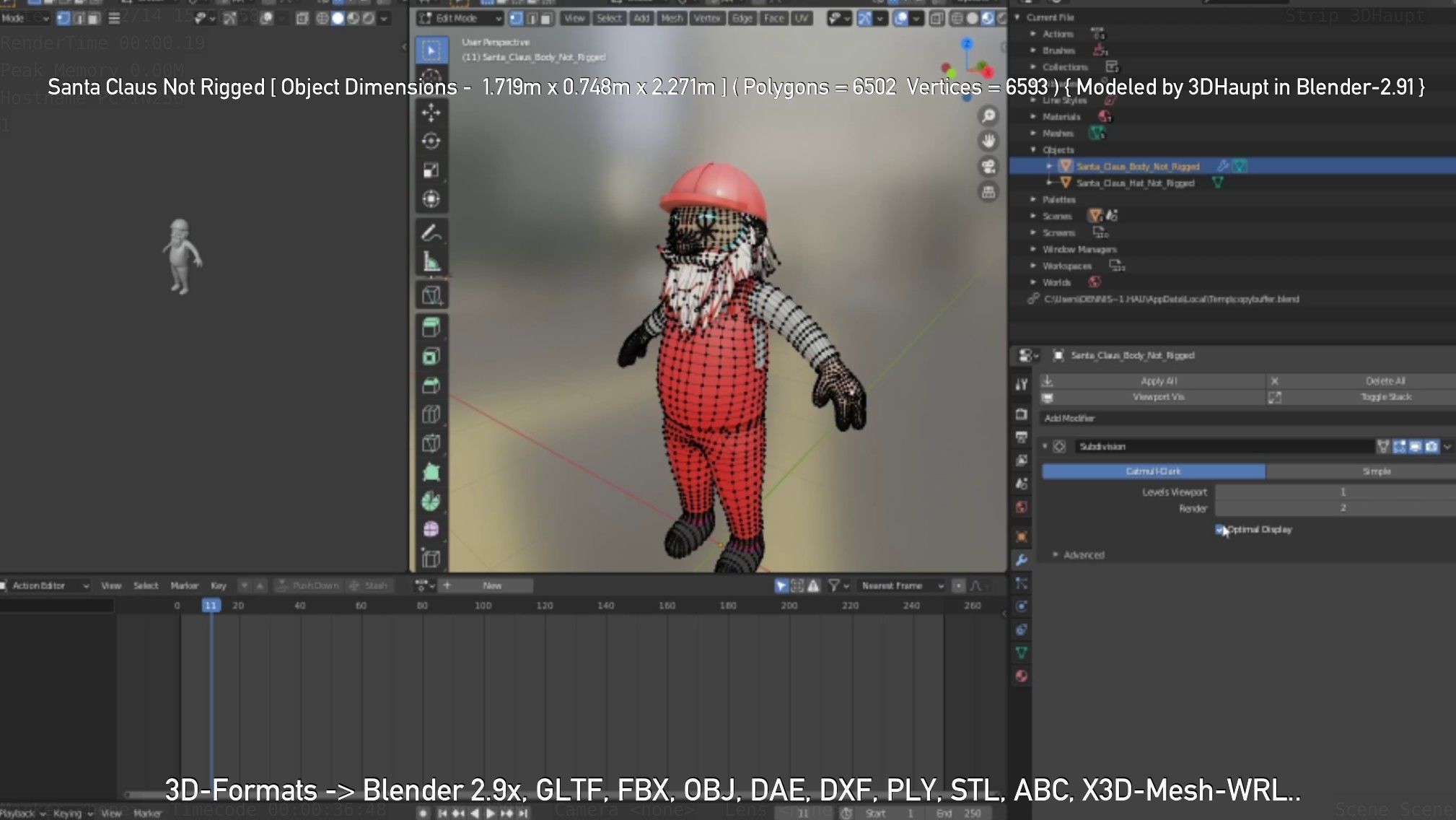The height and width of the screenshot is (820, 1456).
Task: Select the Transform tool
Action: point(431,199)
